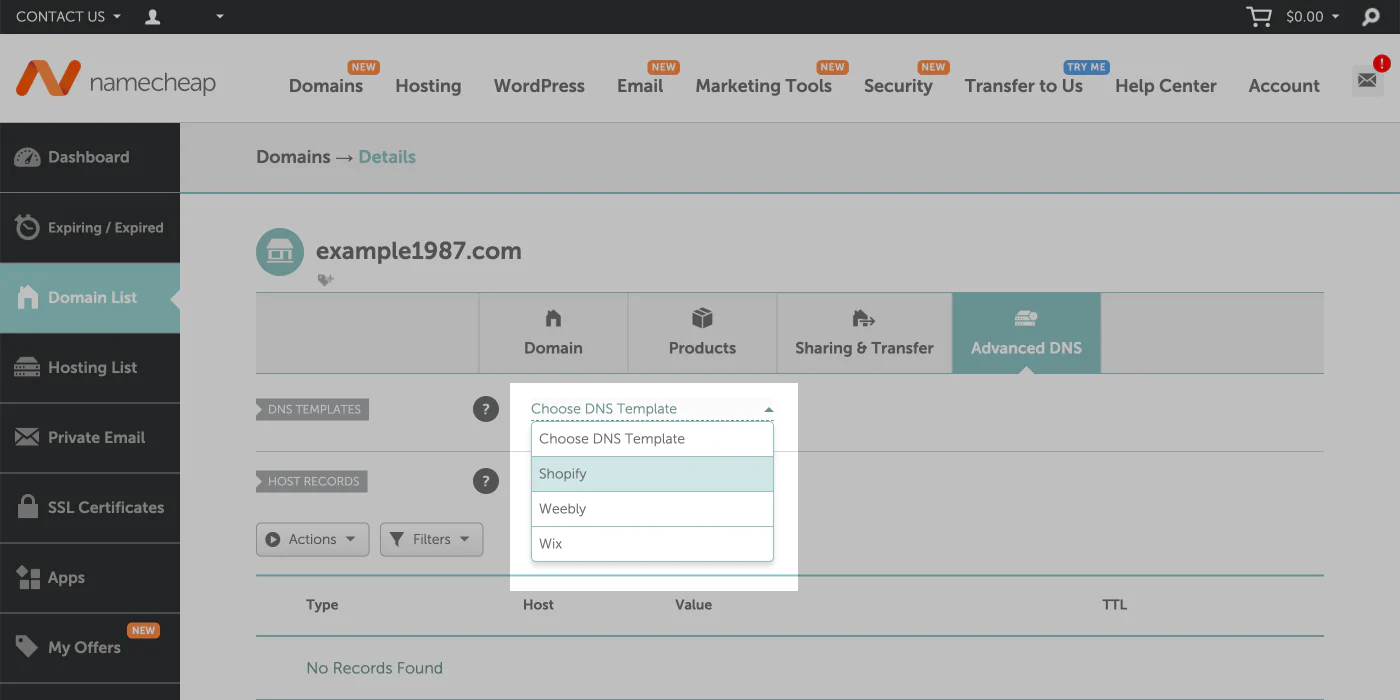The width and height of the screenshot is (1400, 700).
Task: Click the SSL Certificates padlock icon
Action: click(x=28, y=507)
